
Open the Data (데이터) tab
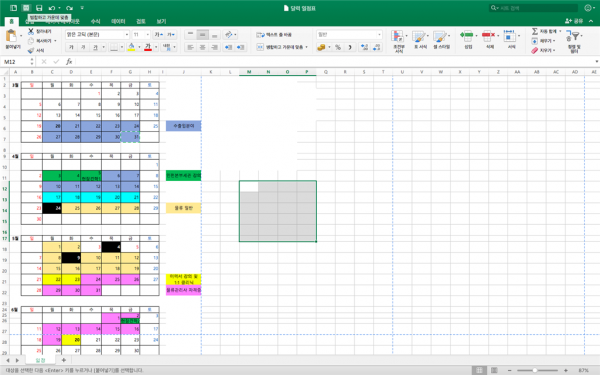tap(118, 21)
